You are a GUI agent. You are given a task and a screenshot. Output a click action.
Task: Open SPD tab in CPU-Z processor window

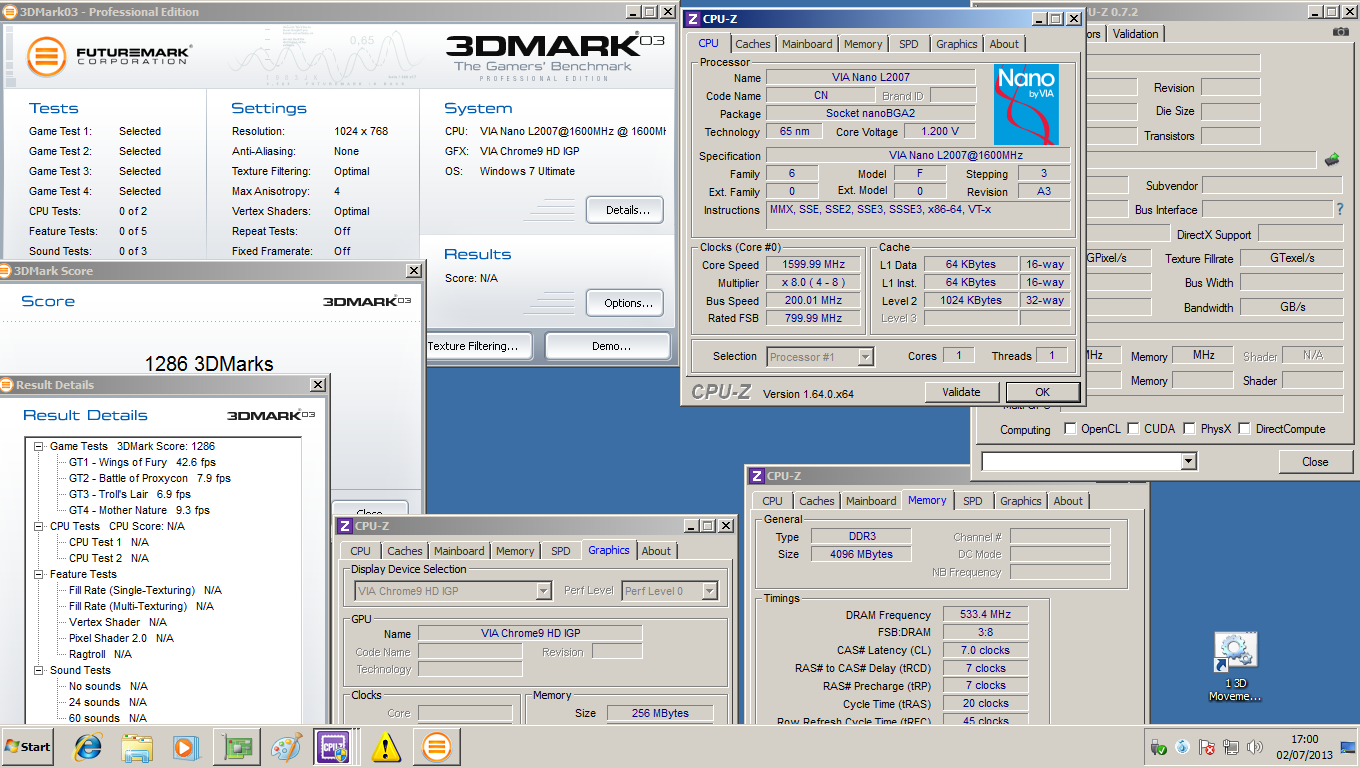908,44
